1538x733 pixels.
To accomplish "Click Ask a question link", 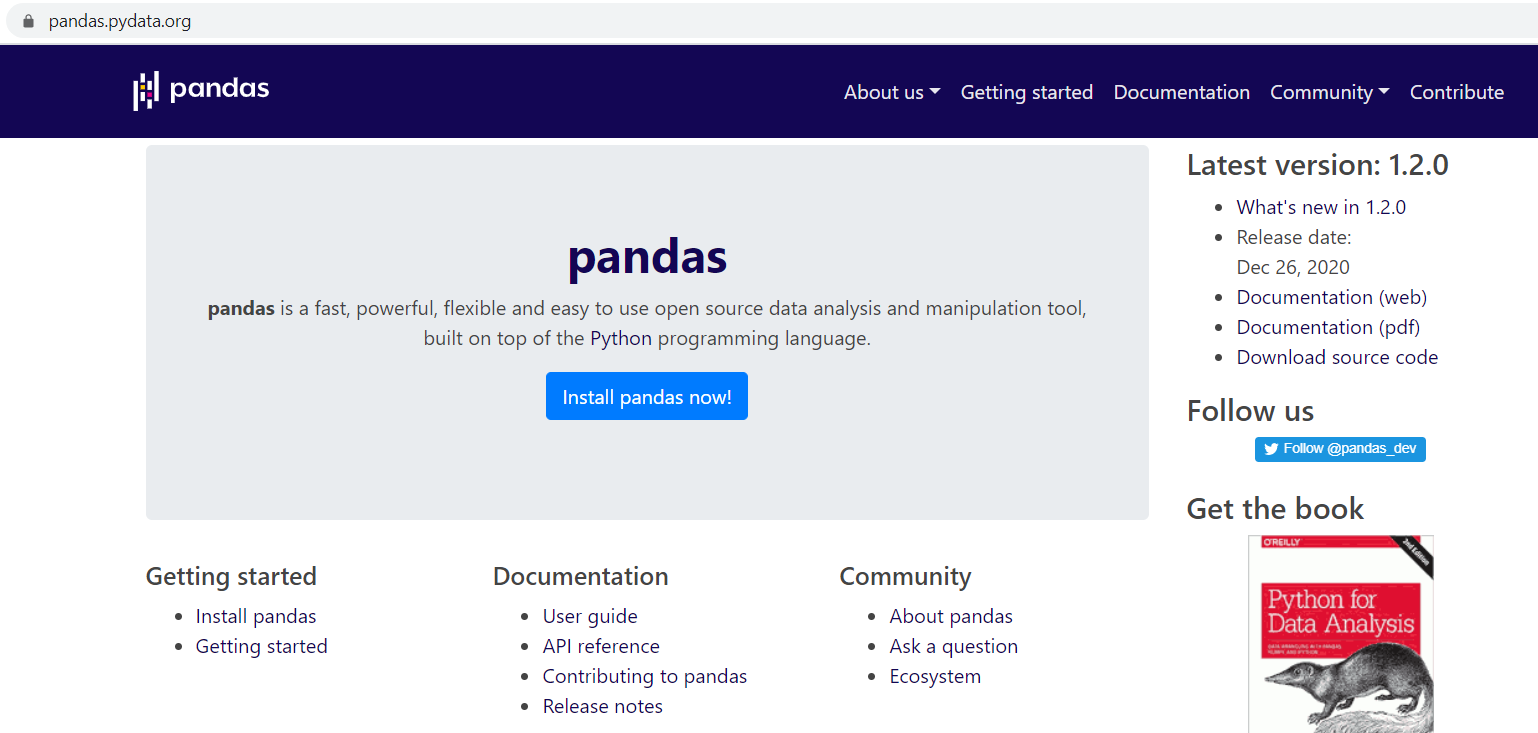I will click(x=953, y=646).
